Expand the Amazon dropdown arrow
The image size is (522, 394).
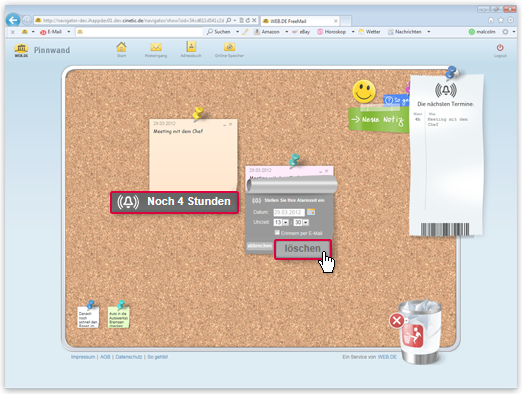click(x=286, y=32)
